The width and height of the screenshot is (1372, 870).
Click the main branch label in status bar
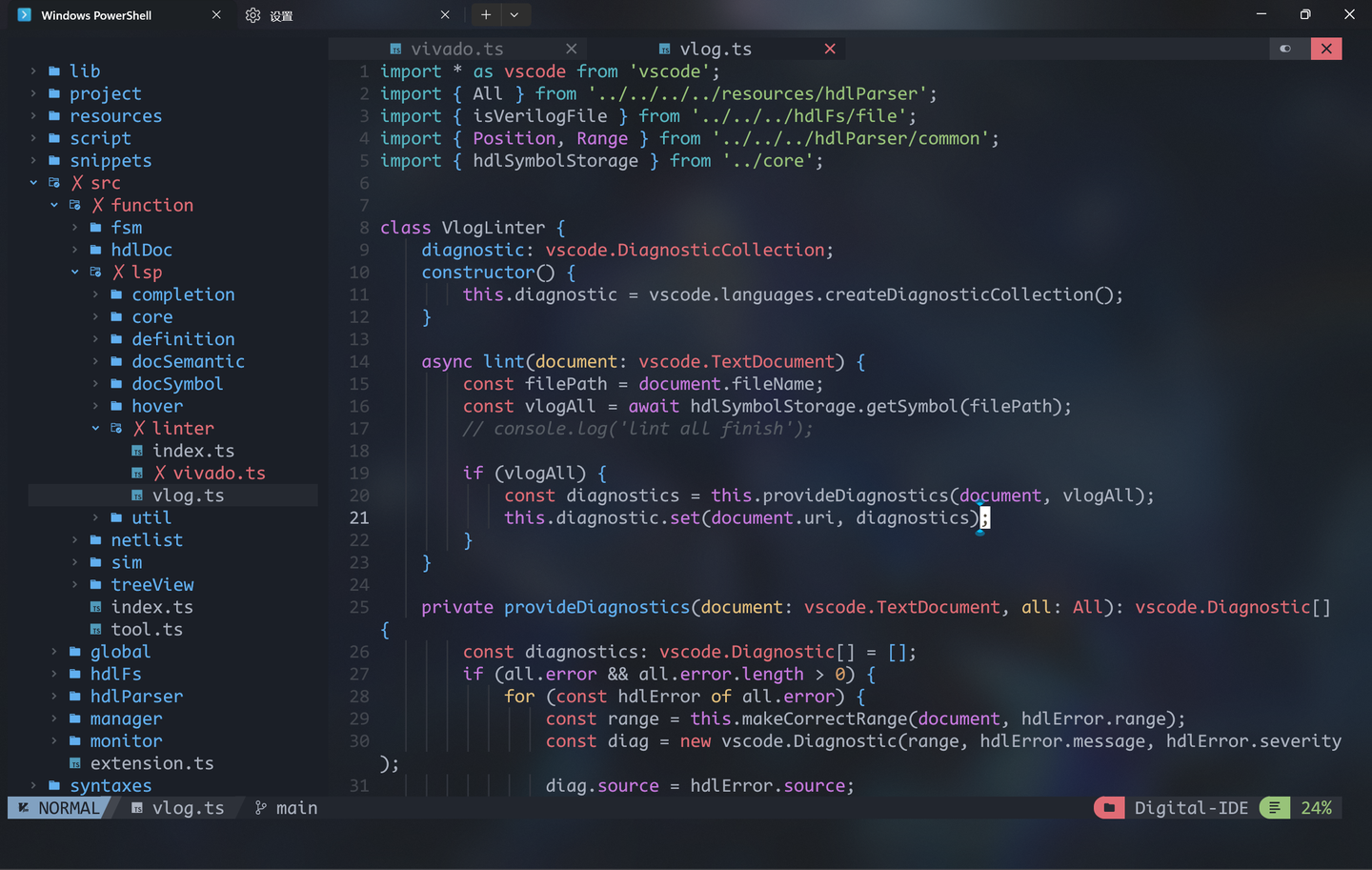[x=298, y=807]
